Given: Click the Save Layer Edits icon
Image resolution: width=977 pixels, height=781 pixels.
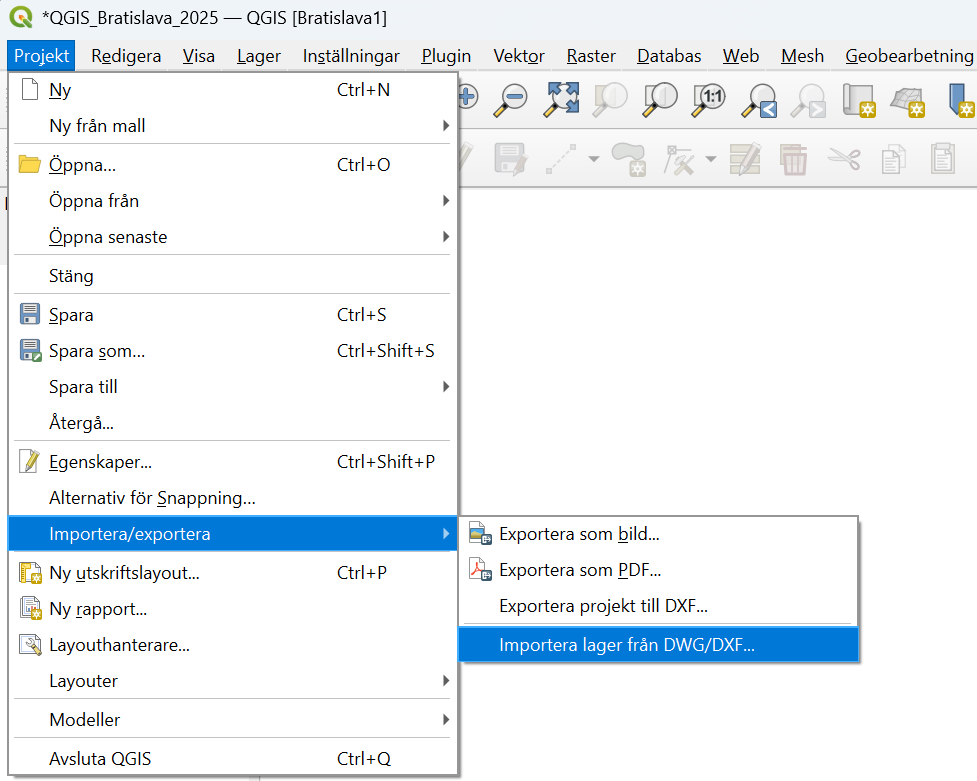Looking at the screenshot, I should click(x=511, y=159).
